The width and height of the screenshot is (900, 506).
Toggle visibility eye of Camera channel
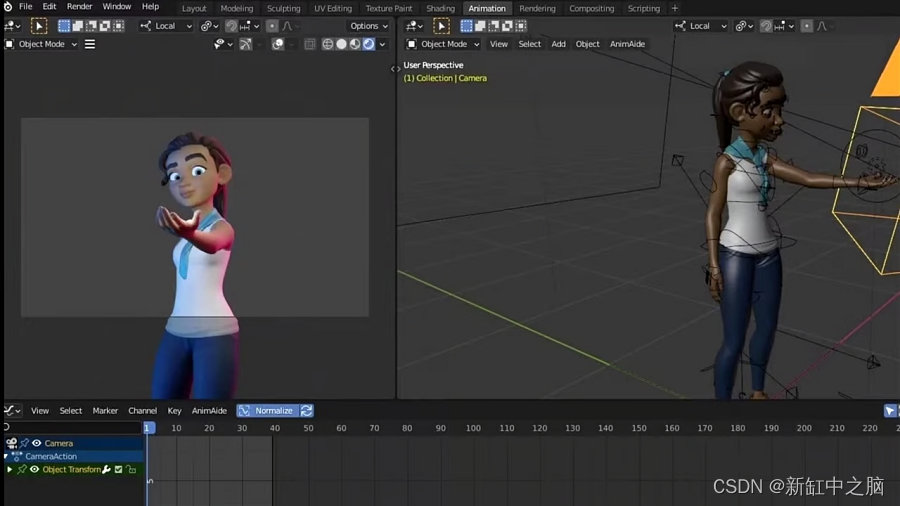click(37, 443)
